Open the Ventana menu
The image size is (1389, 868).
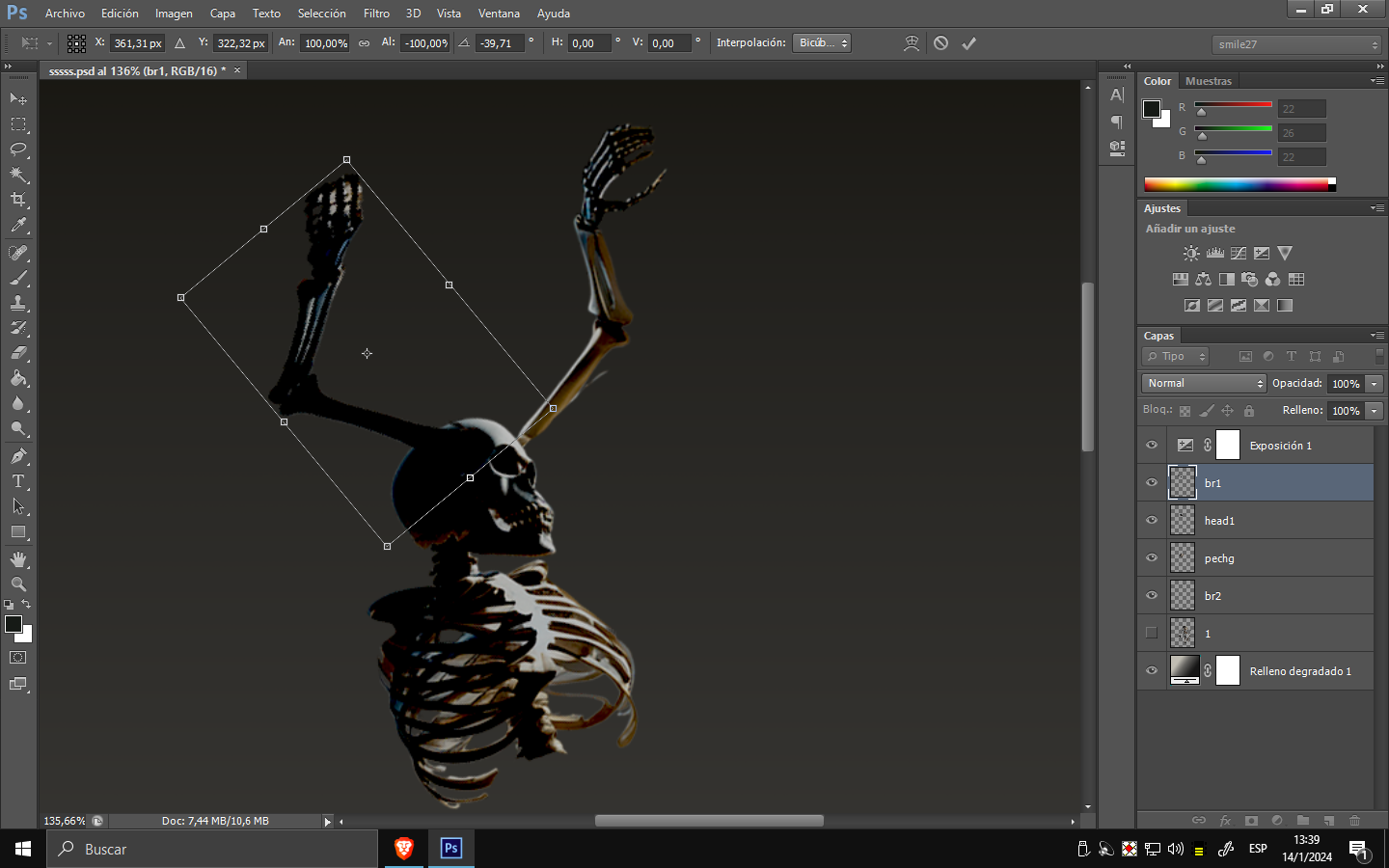coord(499,14)
